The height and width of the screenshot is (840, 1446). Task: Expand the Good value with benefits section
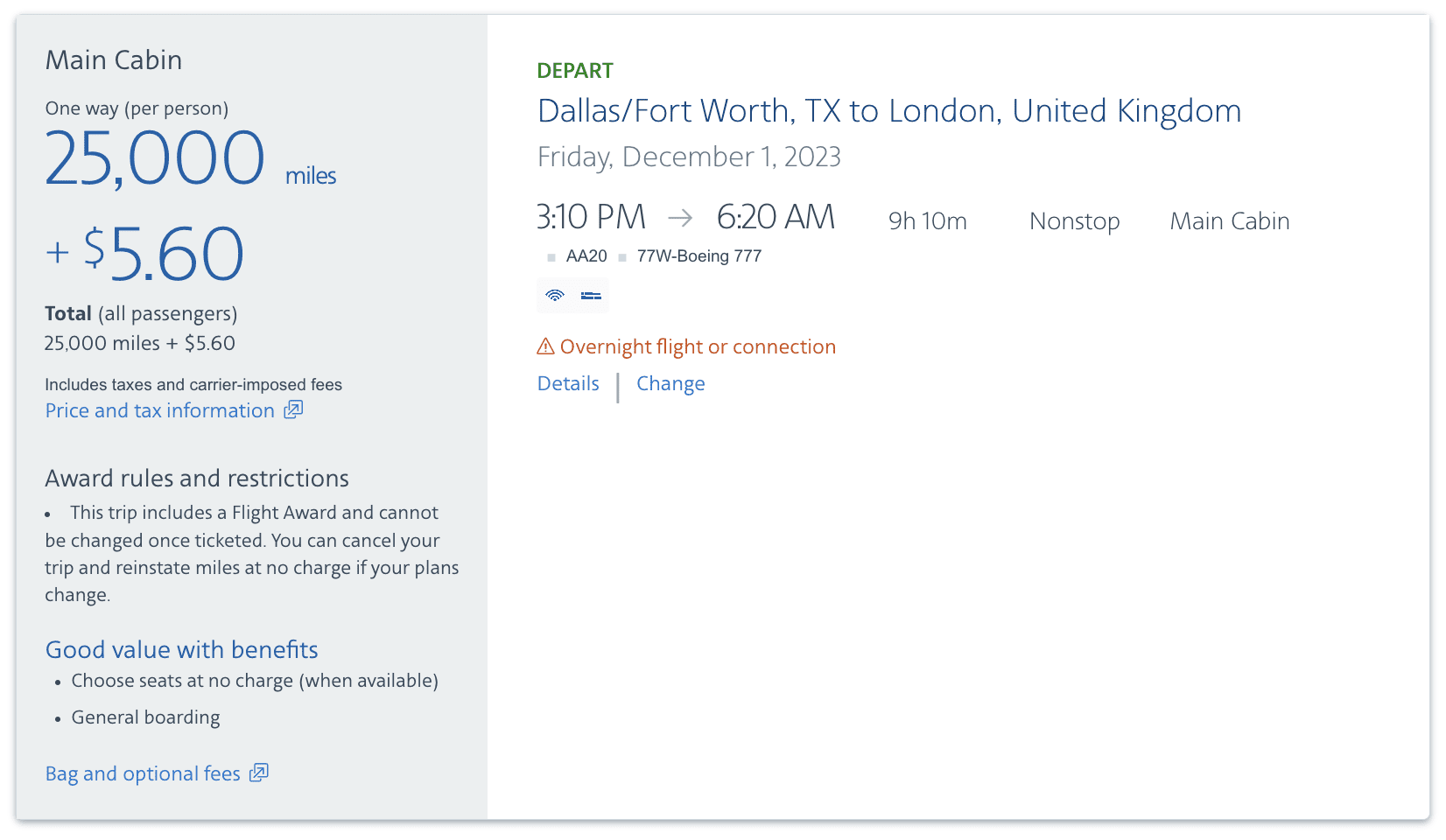point(181,649)
